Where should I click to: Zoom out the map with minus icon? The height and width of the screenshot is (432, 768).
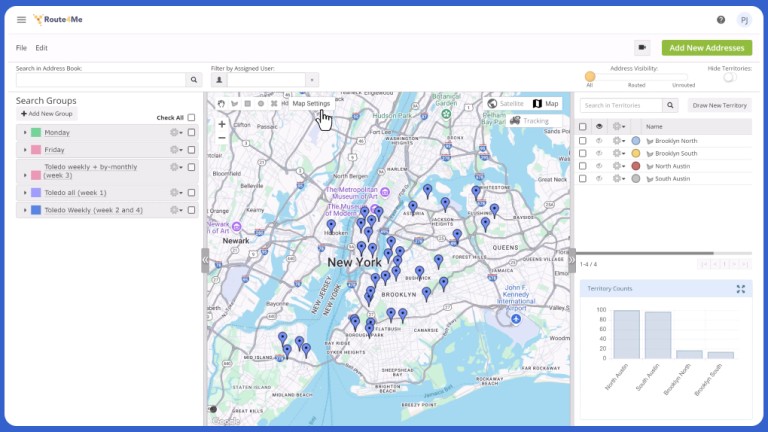(x=222, y=138)
